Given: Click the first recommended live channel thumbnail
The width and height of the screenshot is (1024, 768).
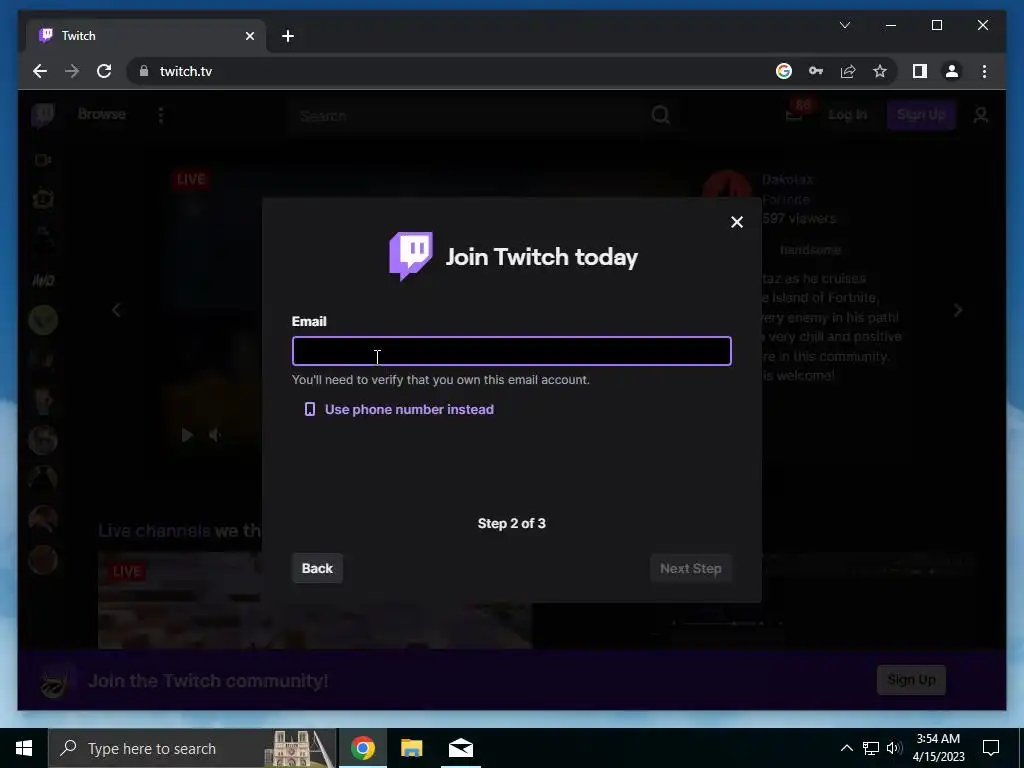Looking at the screenshot, I should [x=315, y=600].
